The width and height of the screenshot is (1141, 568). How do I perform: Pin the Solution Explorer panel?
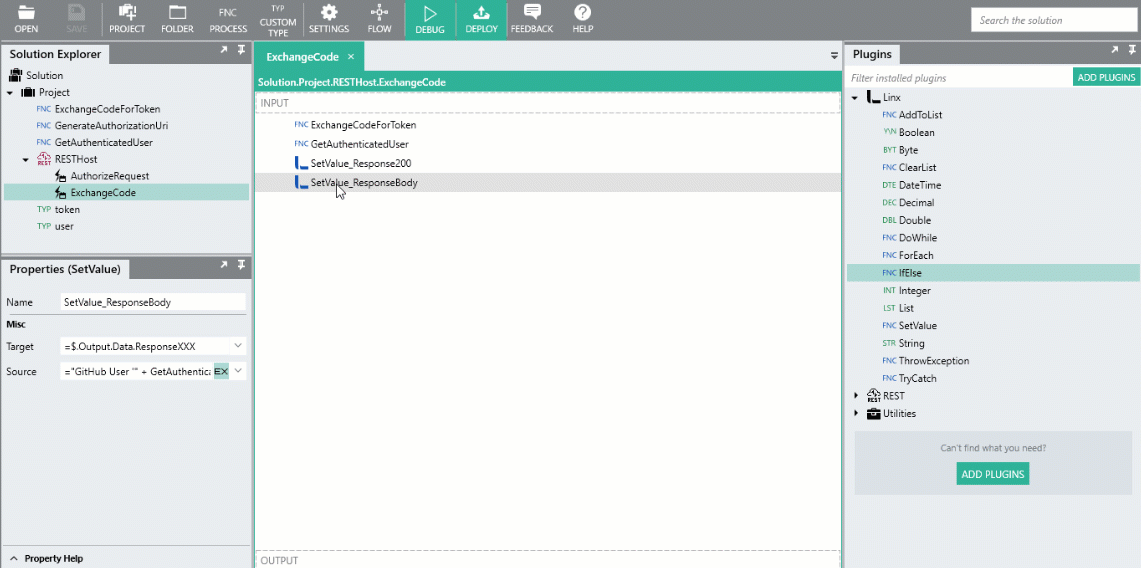(241, 50)
